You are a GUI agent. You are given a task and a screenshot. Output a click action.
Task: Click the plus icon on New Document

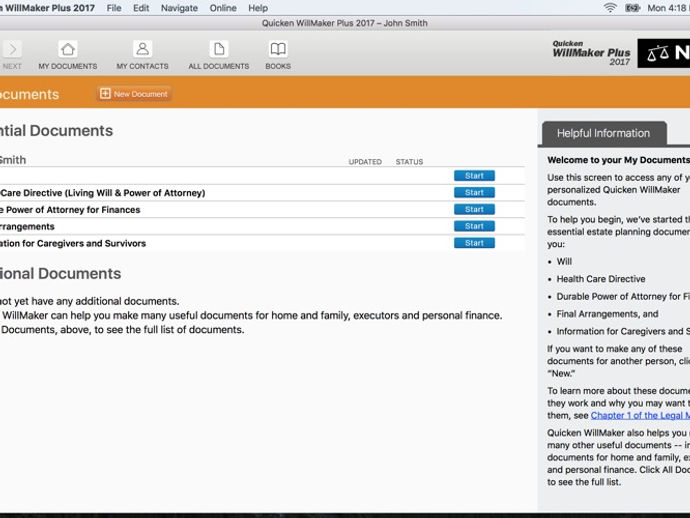(105, 93)
